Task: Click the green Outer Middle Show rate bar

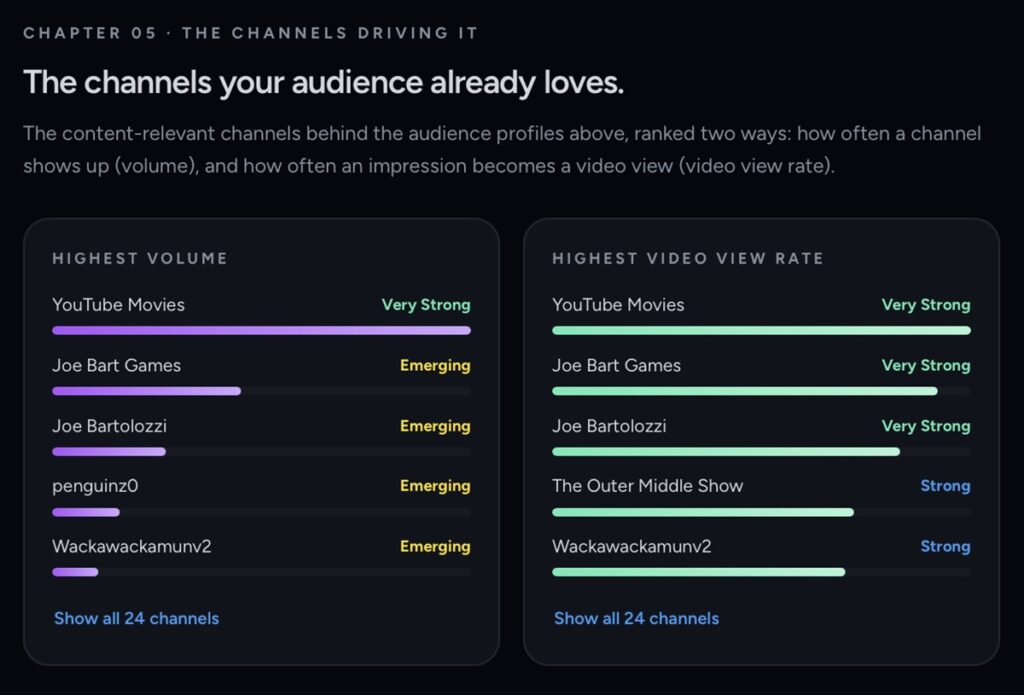Action: click(703, 512)
